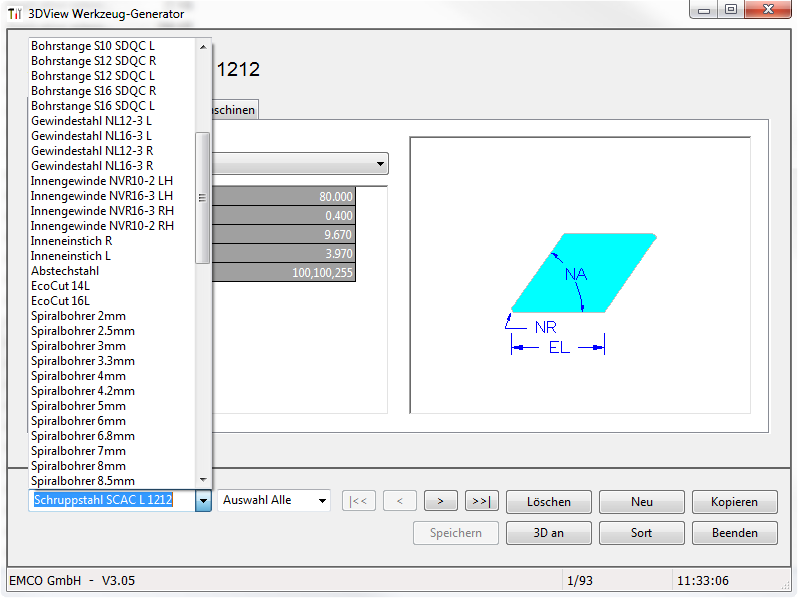
Task: Go to next tool with > button
Action: click(440, 501)
